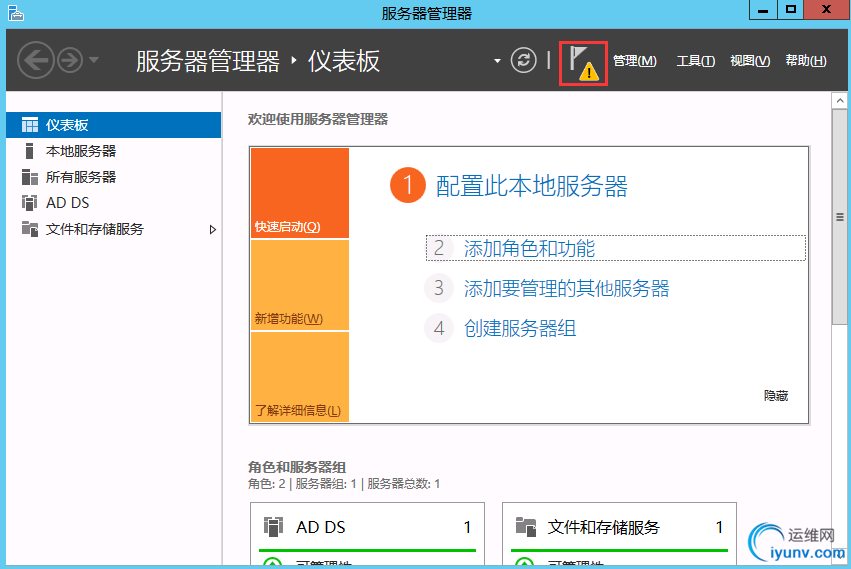Select the 了解详细信息(L) tile
This screenshot has width=851, height=569.
pos(300,377)
